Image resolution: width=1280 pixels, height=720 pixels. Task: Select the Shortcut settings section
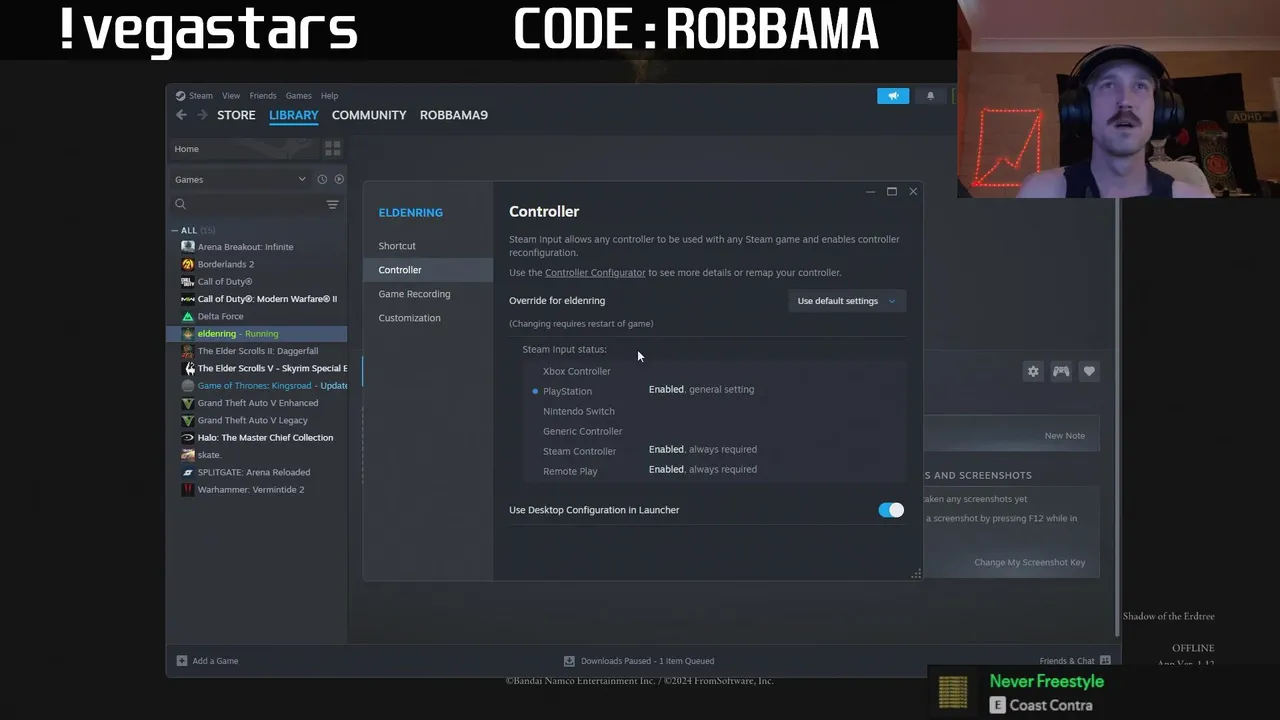[x=428, y=246]
